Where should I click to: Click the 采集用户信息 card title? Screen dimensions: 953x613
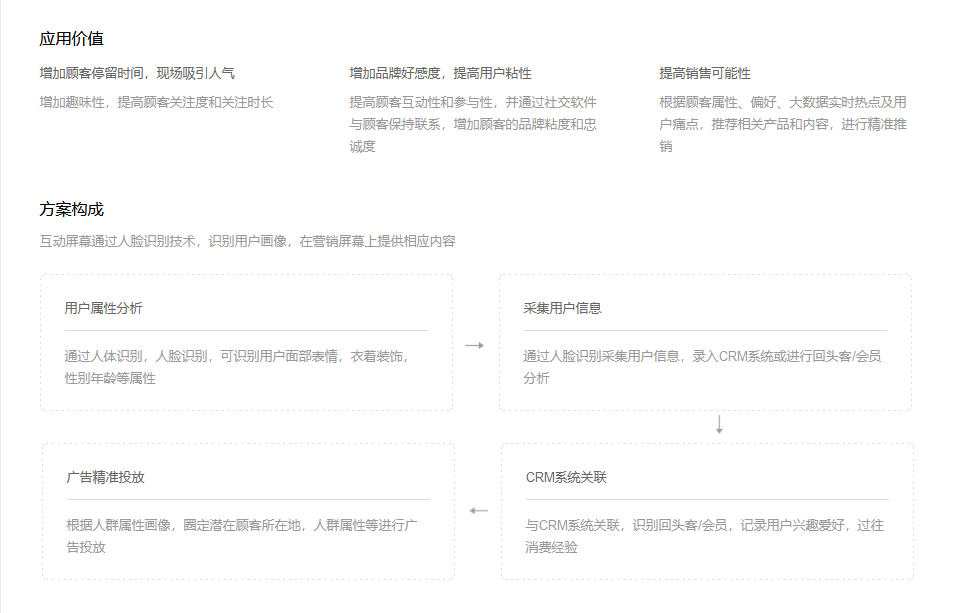point(562,308)
